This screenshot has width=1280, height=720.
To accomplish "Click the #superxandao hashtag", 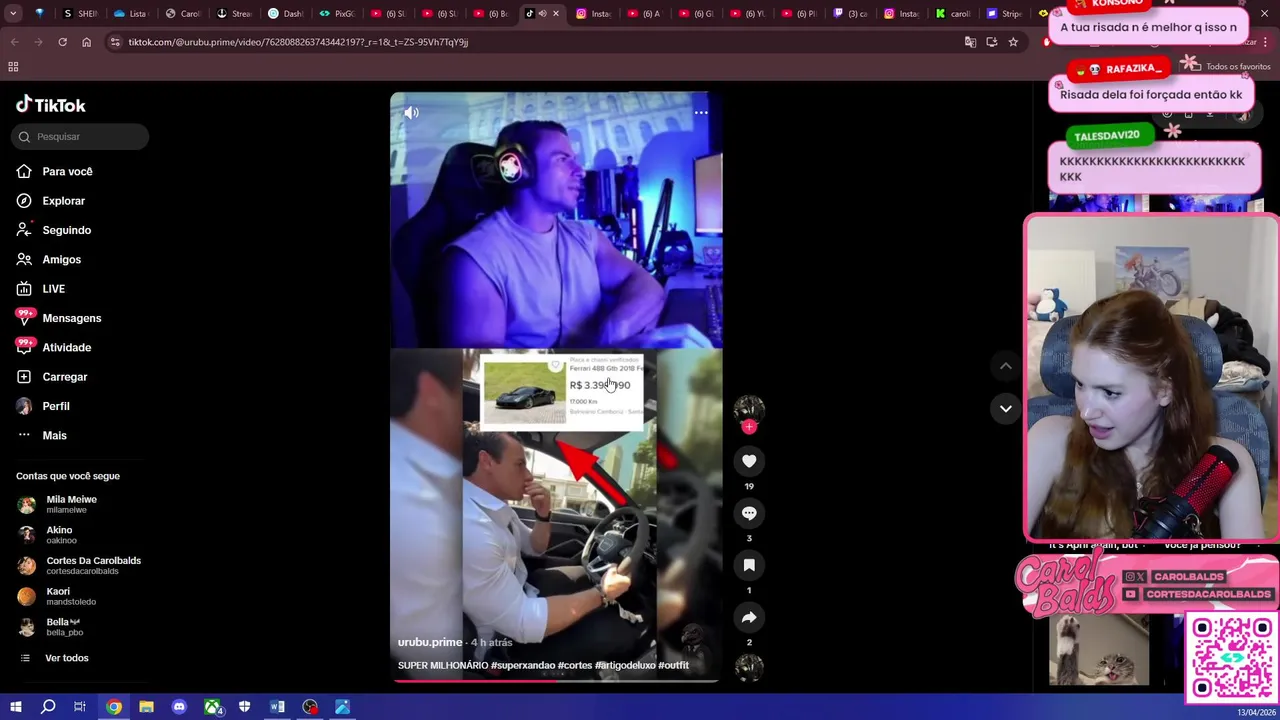I will click(522, 665).
